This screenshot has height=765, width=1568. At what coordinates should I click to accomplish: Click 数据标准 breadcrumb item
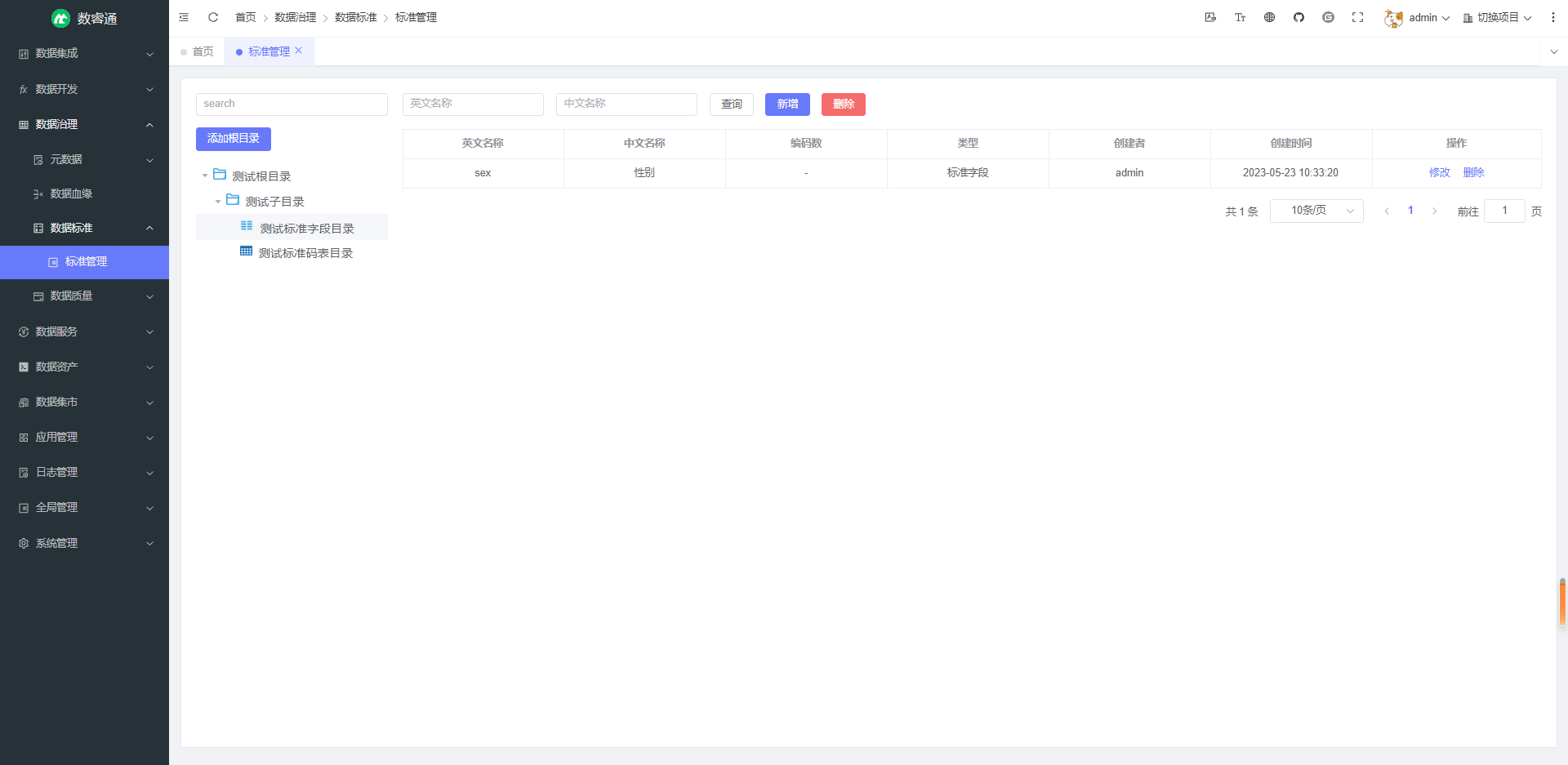(356, 17)
